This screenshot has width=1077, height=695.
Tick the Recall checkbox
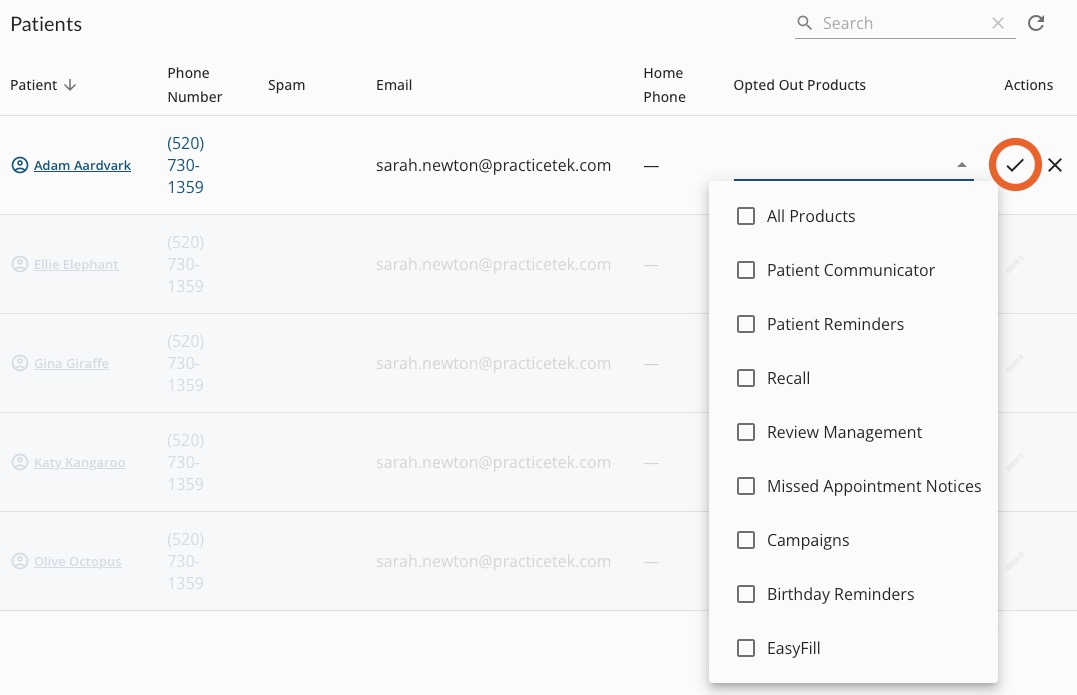(x=746, y=378)
